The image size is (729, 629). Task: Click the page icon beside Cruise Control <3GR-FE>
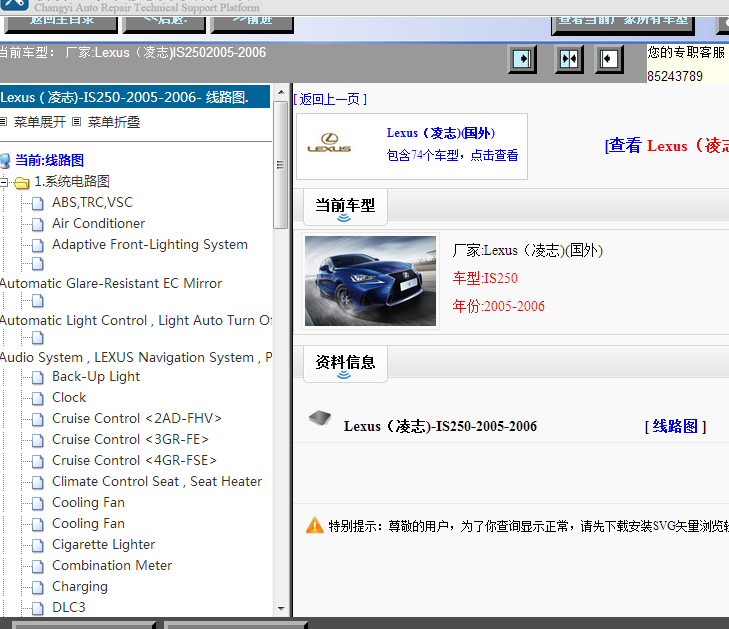[x=38, y=441]
